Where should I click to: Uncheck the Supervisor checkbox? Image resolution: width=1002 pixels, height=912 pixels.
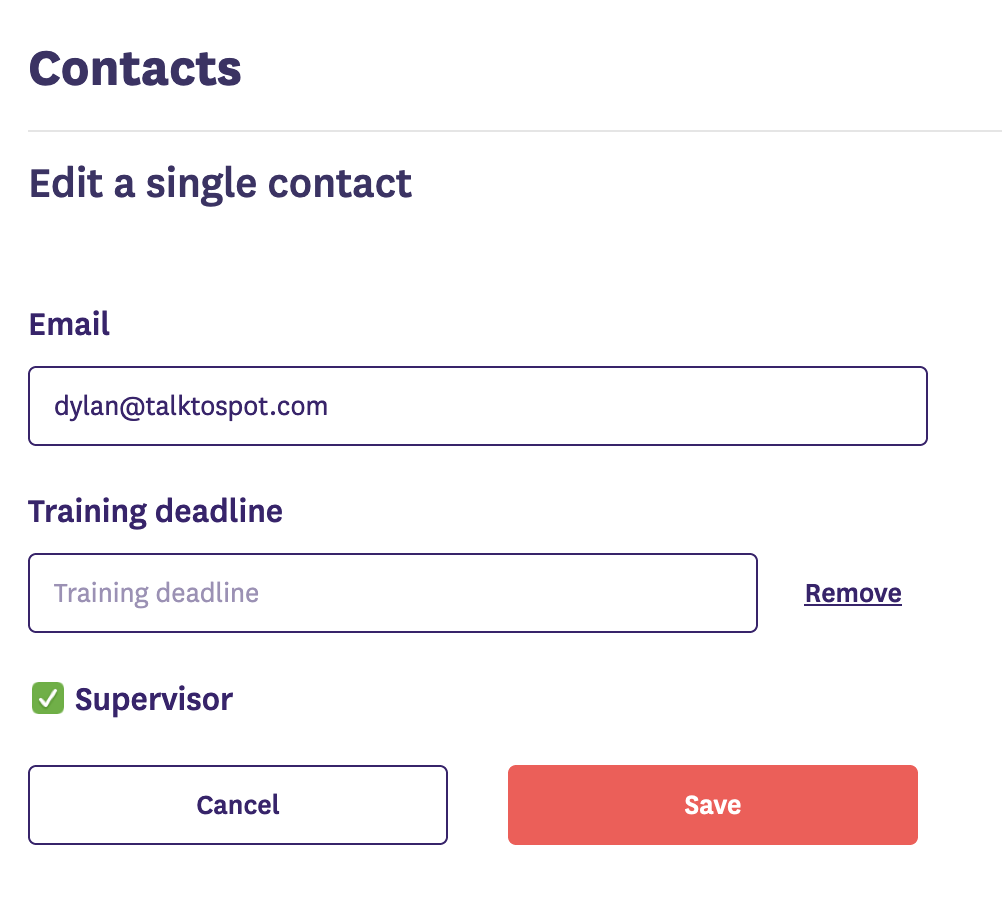coord(48,699)
